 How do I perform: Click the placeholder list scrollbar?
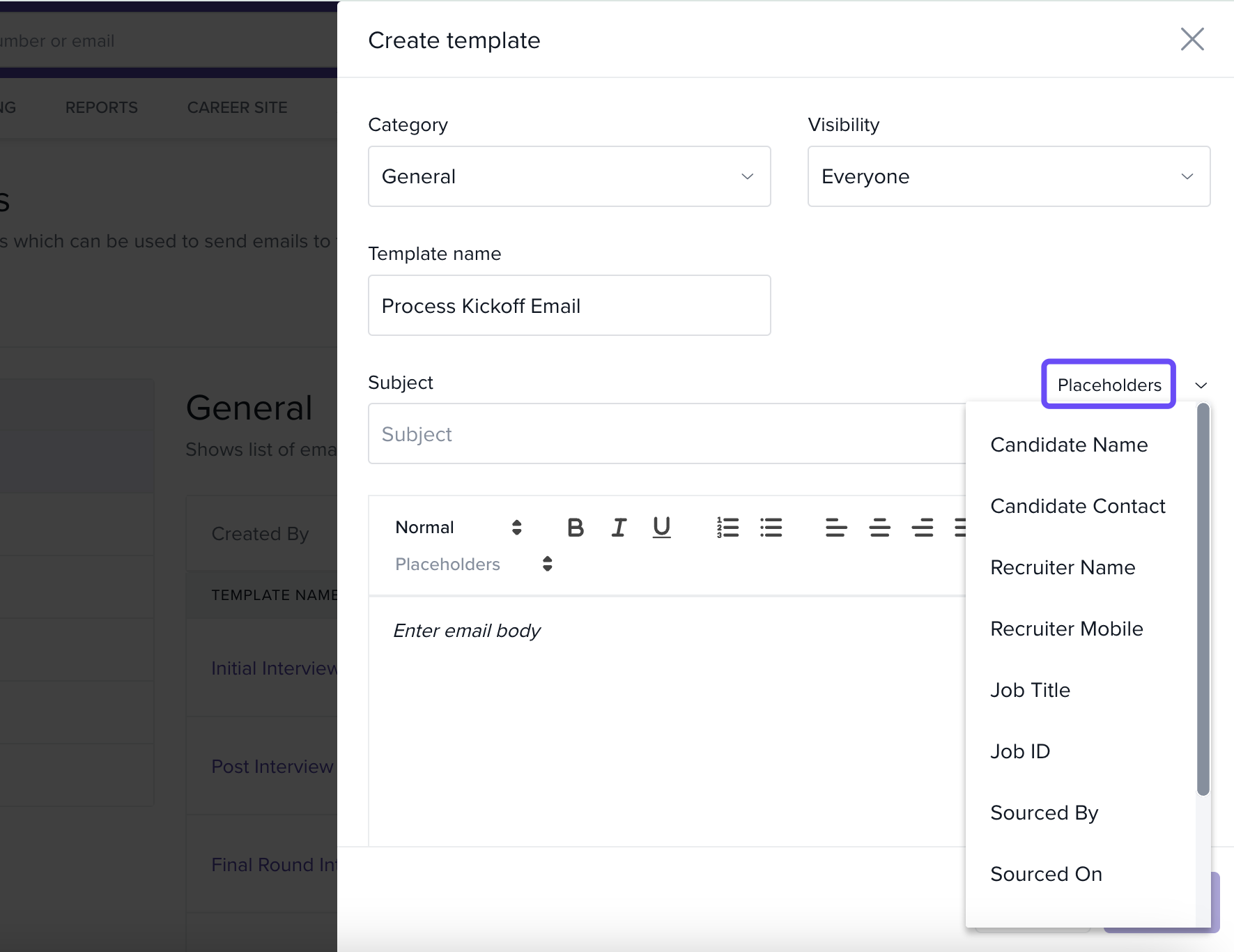1203,599
